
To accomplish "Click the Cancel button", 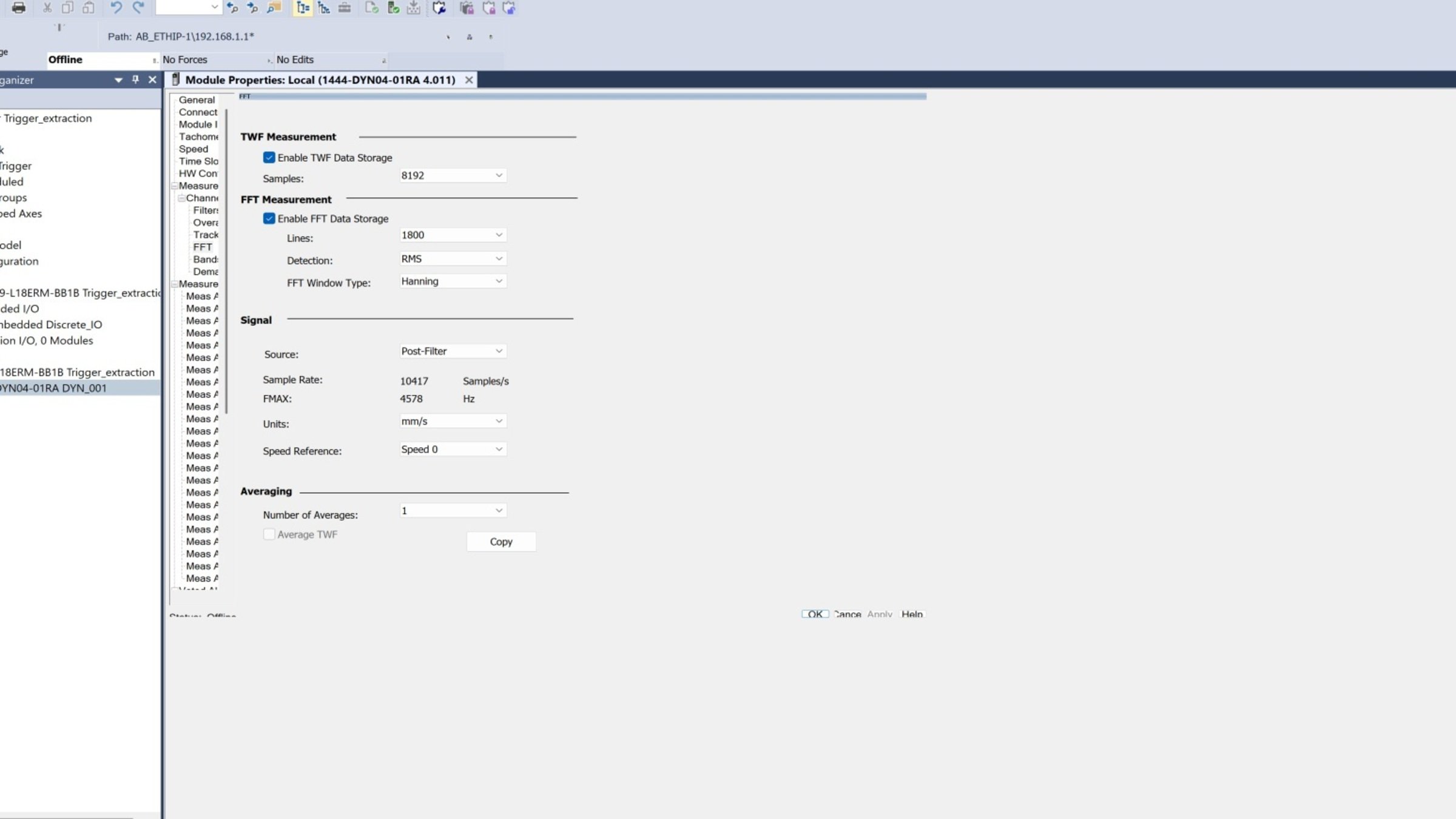I will [x=847, y=614].
